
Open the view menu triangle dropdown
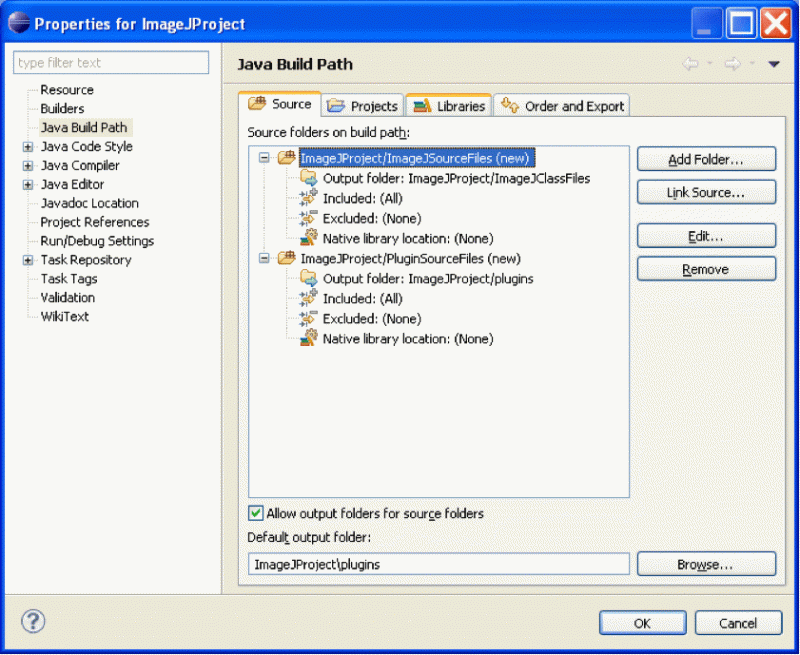(774, 64)
